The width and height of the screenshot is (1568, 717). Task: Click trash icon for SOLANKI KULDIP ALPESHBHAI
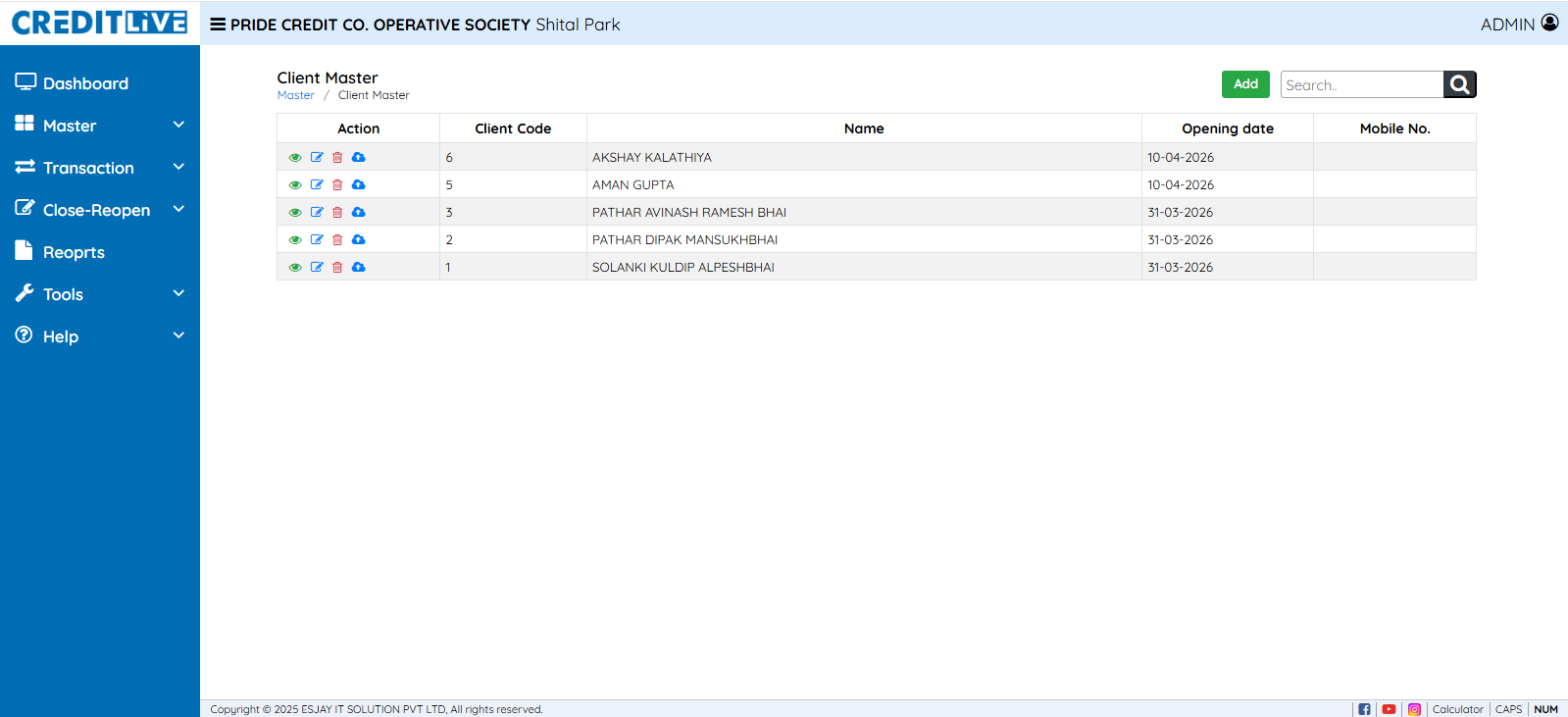(x=337, y=267)
